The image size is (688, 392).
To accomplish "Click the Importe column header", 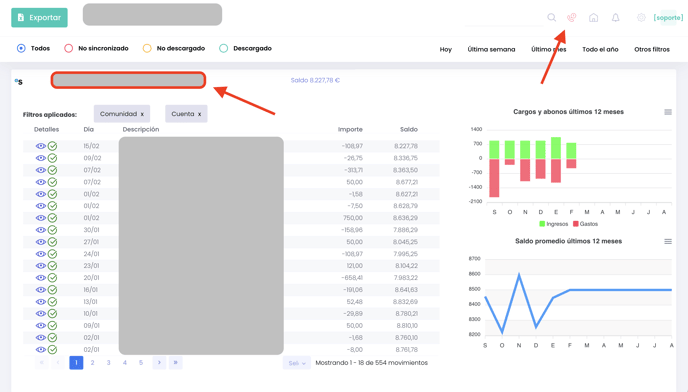I will click(350, 129).
